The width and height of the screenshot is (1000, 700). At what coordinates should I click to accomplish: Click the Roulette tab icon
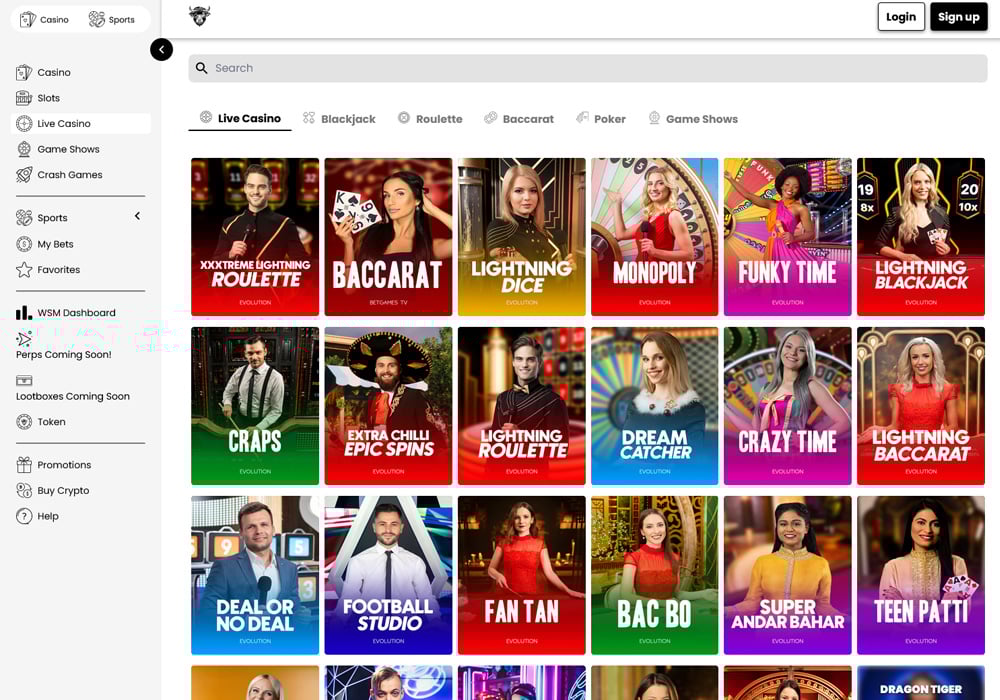tap(404, 118)
